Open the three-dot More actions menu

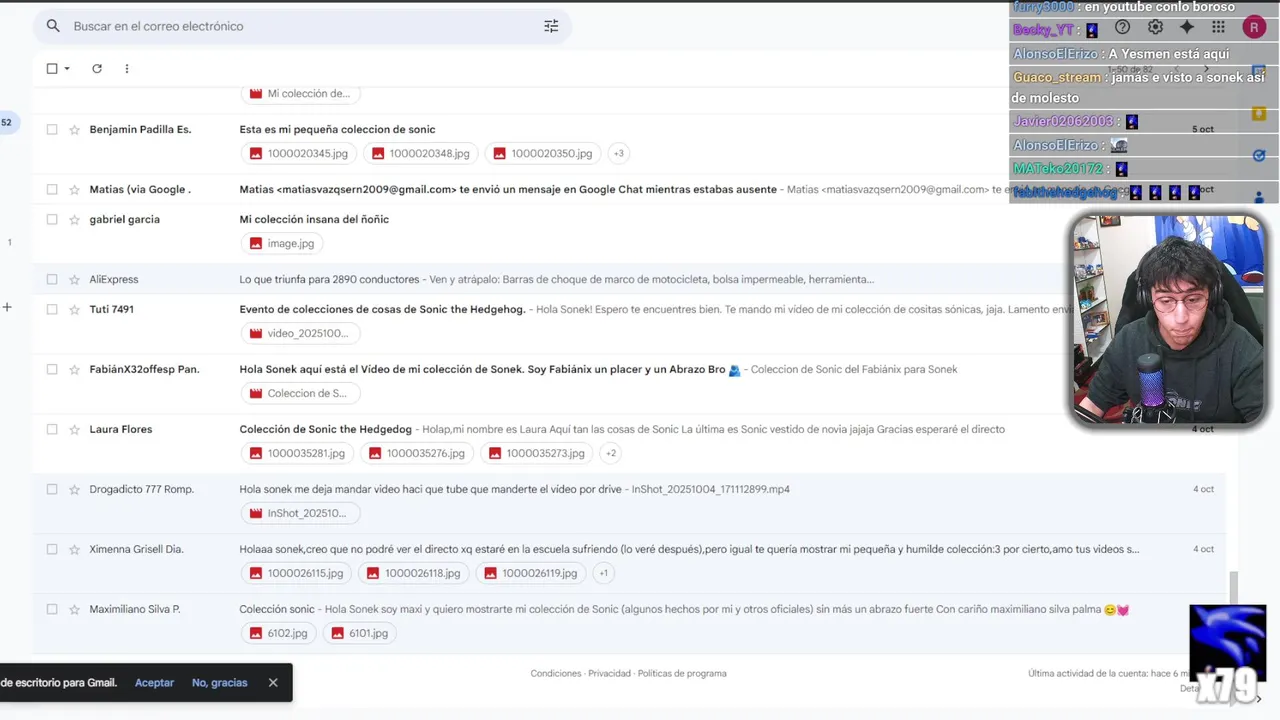(127, 69)
